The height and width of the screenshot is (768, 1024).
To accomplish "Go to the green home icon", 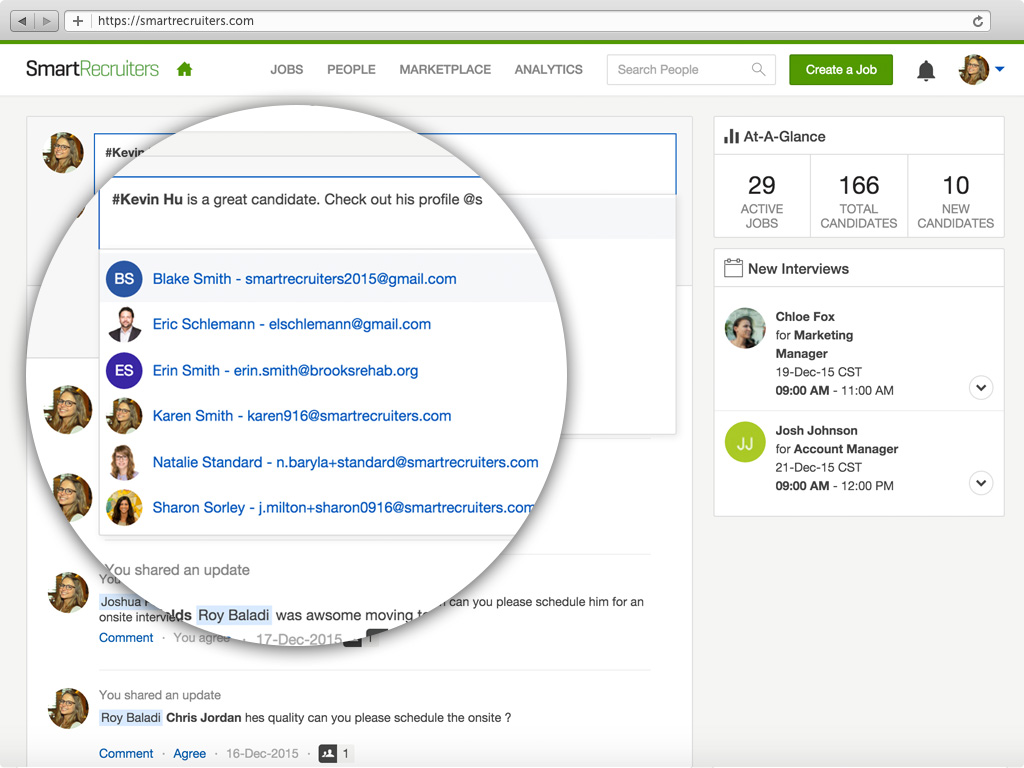I will pos(185,69).
